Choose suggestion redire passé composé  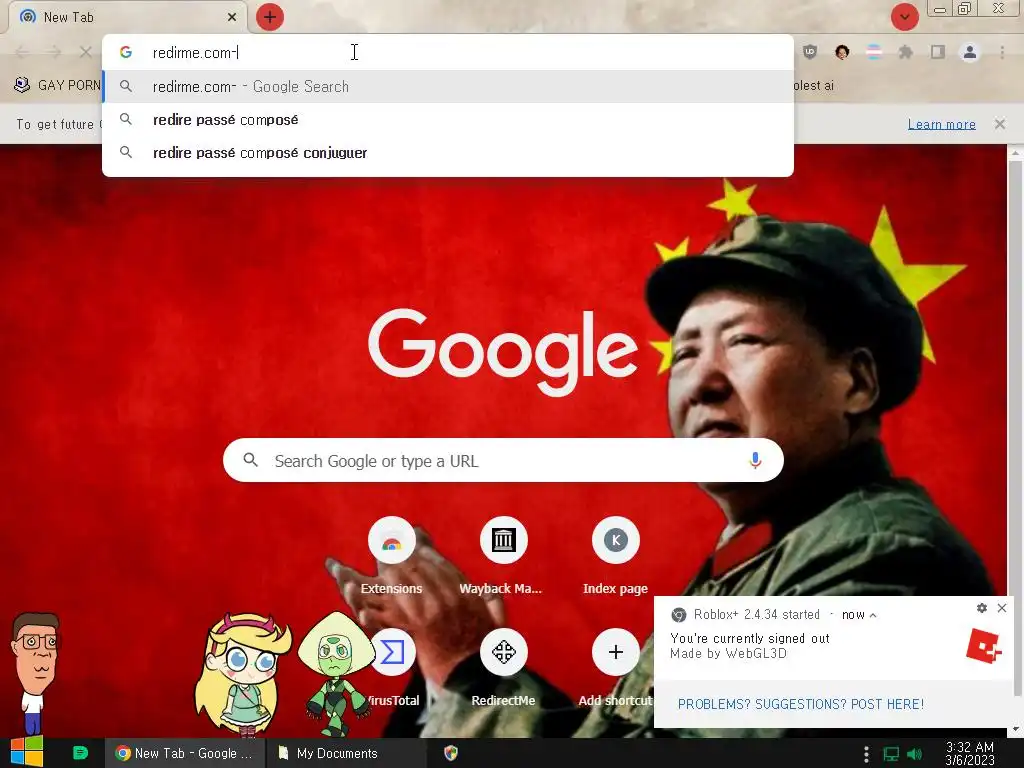(448, 120)
